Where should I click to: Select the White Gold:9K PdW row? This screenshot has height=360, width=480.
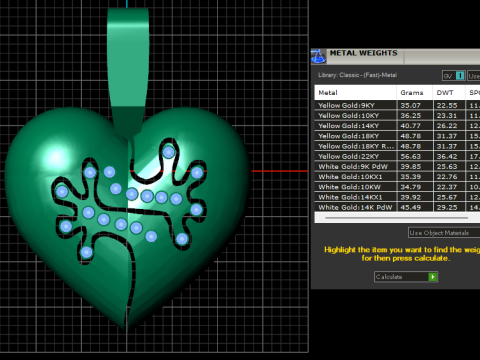397,167
